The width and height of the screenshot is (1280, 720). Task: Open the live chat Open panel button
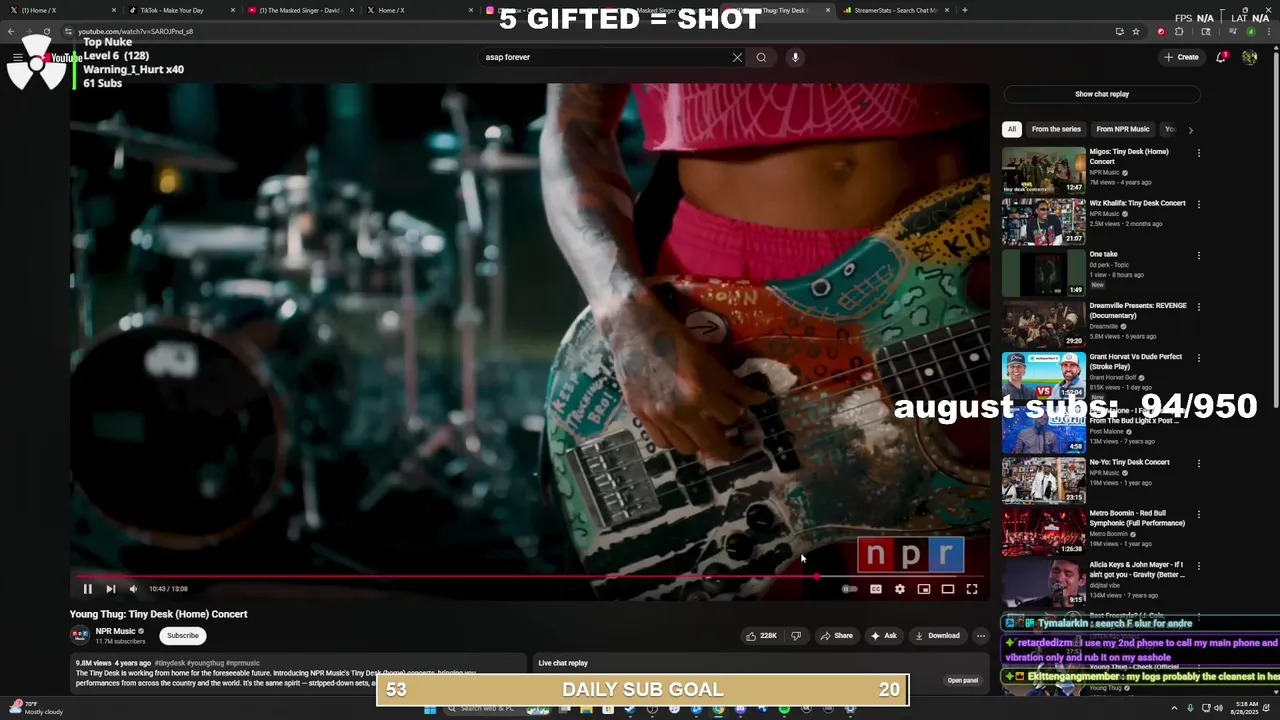click(963, 680)
